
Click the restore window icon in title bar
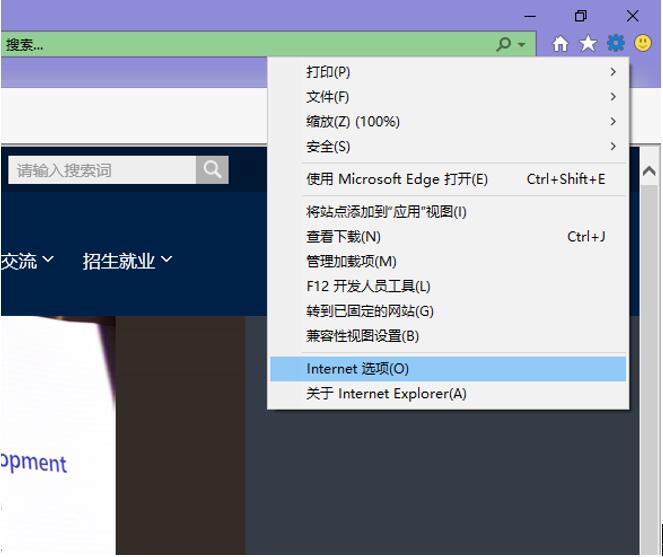pyautogui.click(x=581, y=16)
